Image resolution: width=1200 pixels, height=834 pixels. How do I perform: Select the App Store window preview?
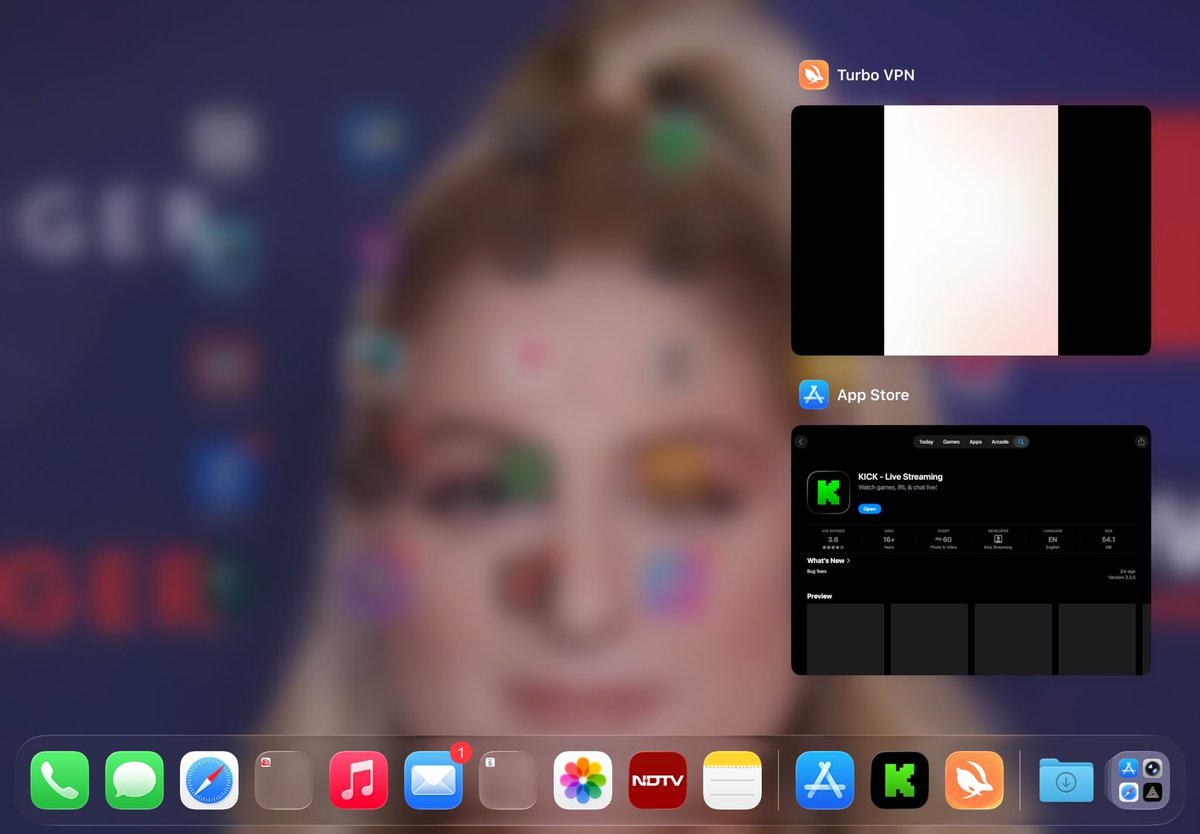click(971, 550)
